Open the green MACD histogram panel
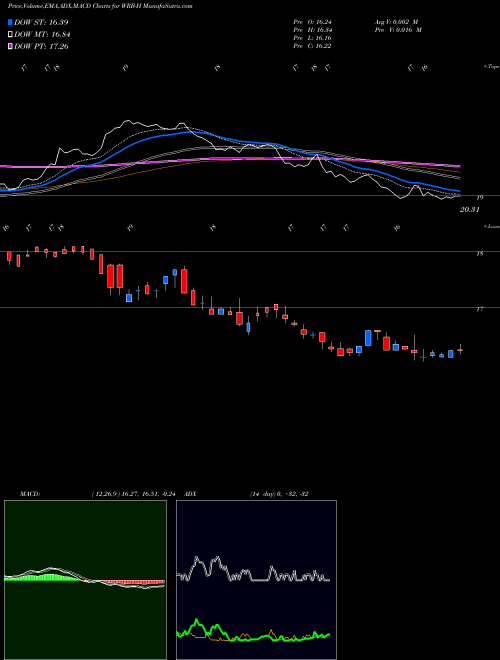This screenshot has height=660, width=500. point(85,580)
